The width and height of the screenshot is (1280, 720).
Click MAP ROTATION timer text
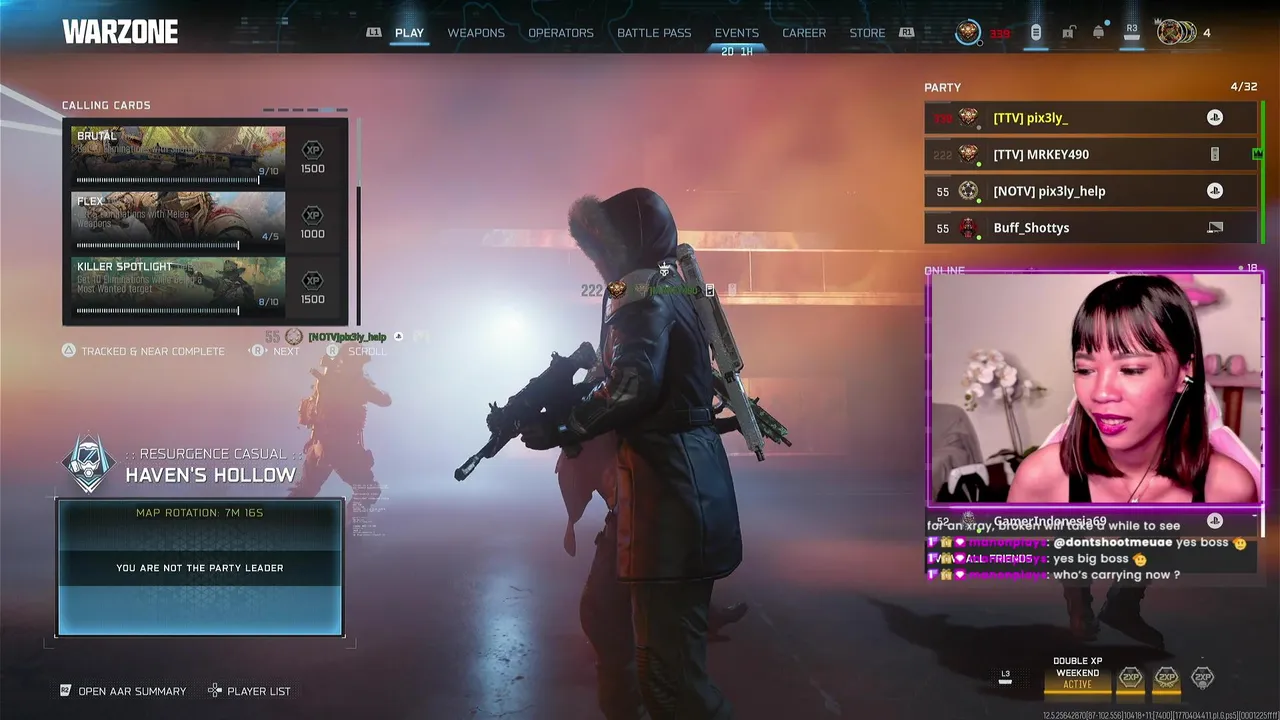coord(200,513)
